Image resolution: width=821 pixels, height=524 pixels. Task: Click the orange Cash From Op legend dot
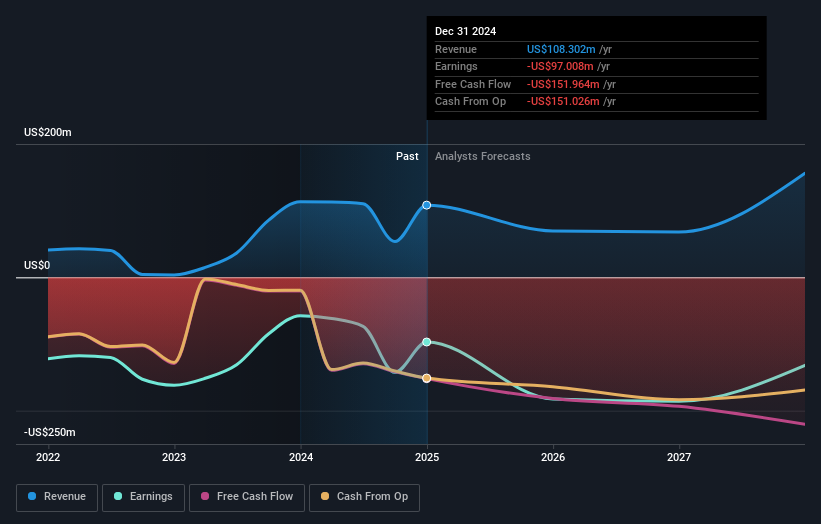[x=325, y=496]
